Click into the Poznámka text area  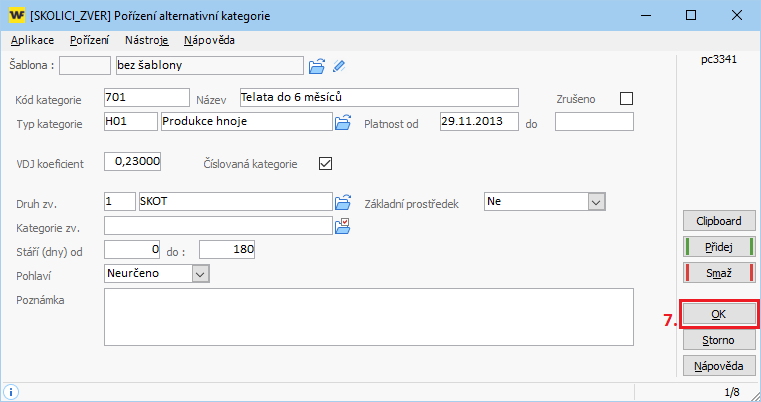click(368, 315)
